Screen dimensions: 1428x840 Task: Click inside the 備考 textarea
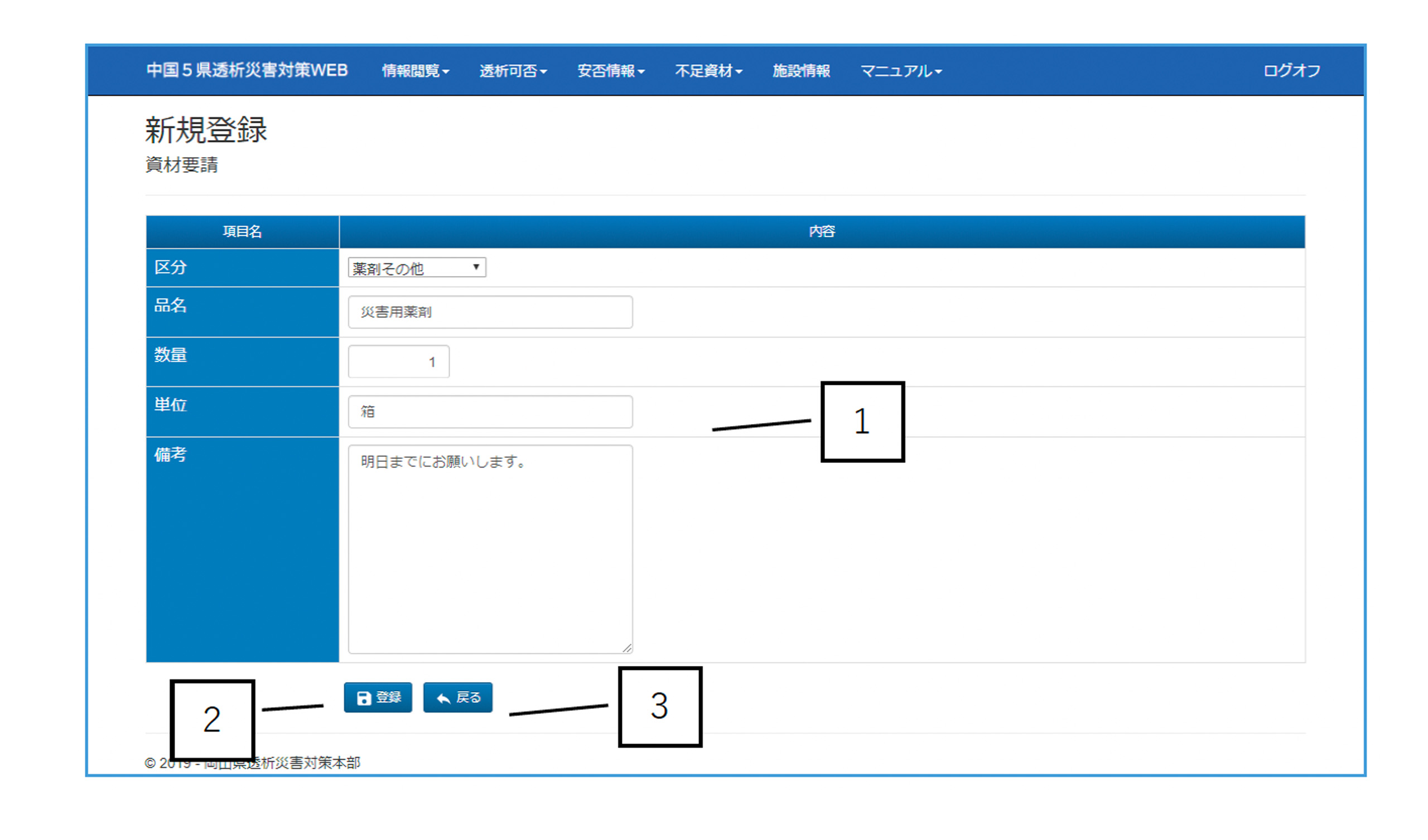pos(490,549)
